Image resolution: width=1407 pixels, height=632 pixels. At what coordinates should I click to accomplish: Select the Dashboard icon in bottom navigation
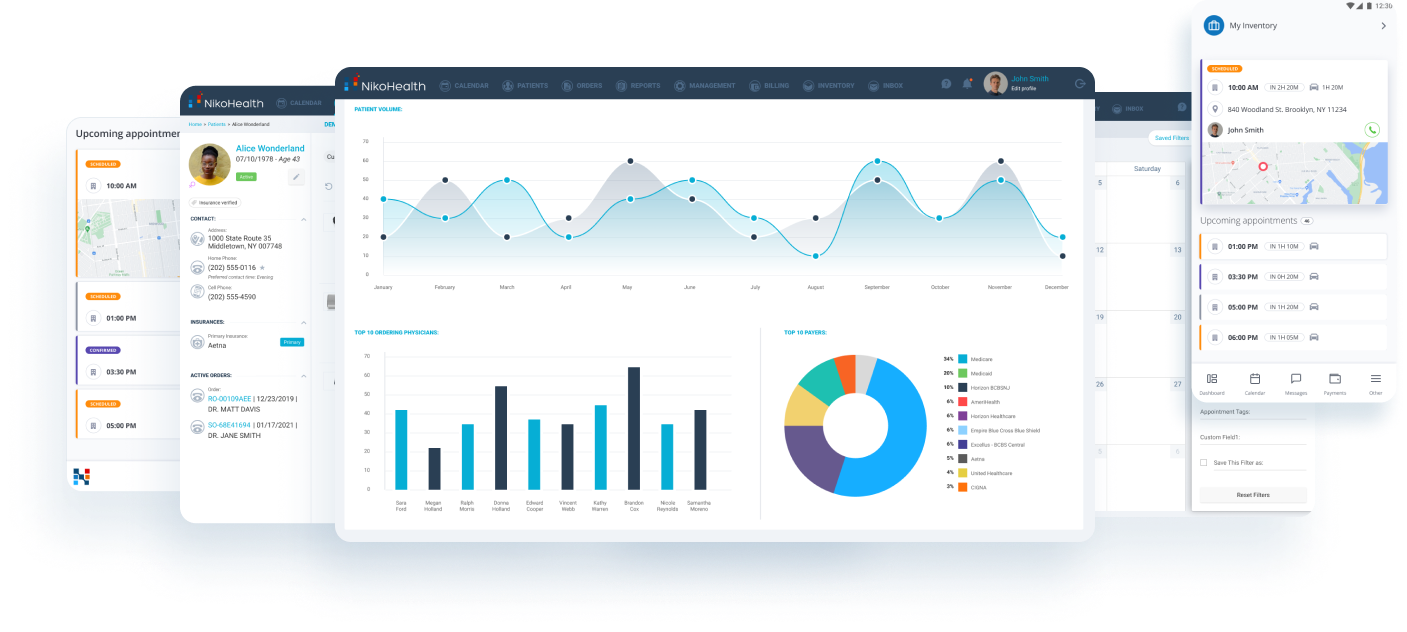[x=1211, y=378]
